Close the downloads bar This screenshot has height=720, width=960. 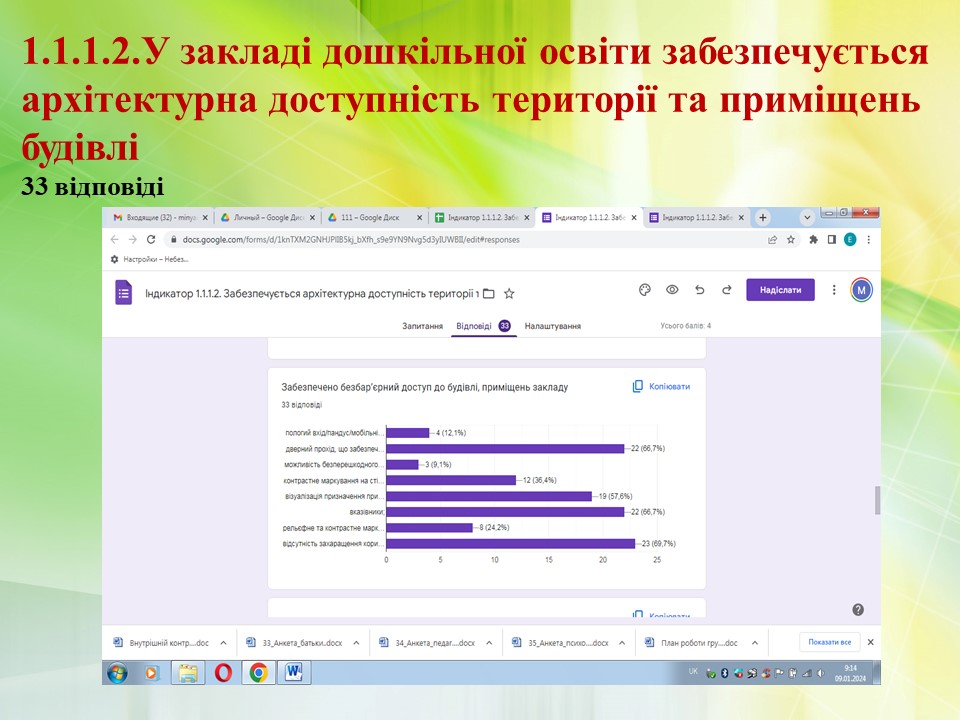point(871,642)
